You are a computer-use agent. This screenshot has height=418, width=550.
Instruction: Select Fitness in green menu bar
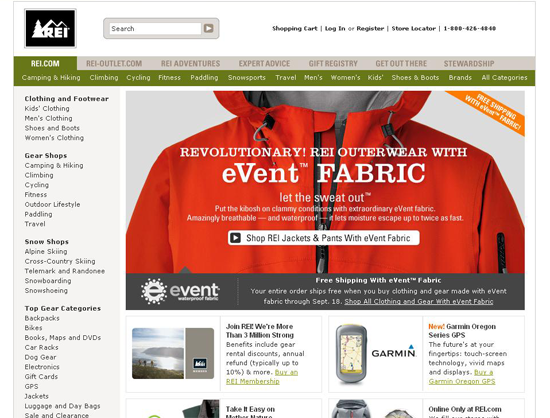pyautogui.click(x=169, y=77)
